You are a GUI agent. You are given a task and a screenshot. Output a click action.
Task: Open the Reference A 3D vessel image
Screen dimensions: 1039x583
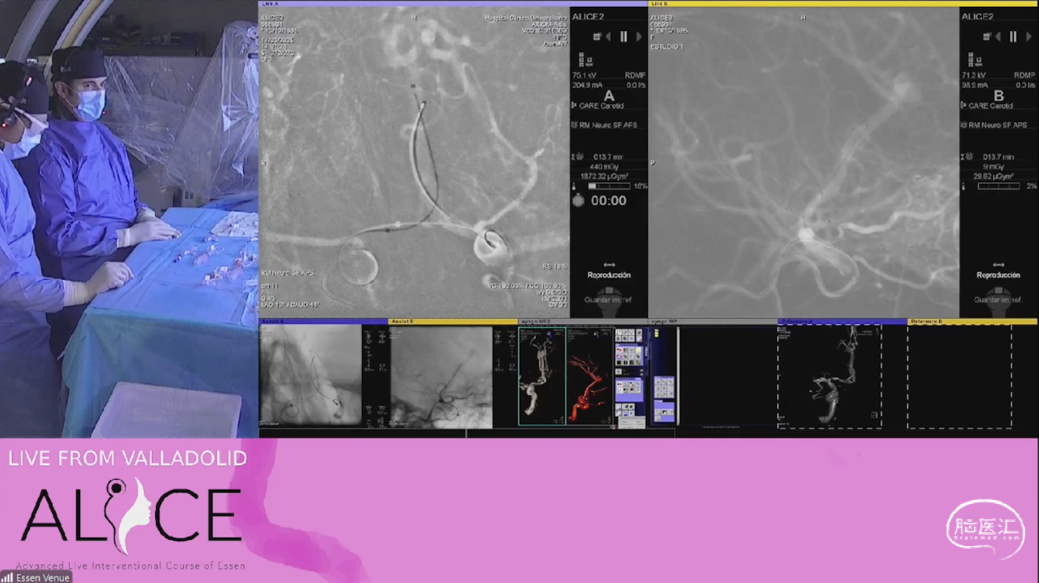click(830, 376)
